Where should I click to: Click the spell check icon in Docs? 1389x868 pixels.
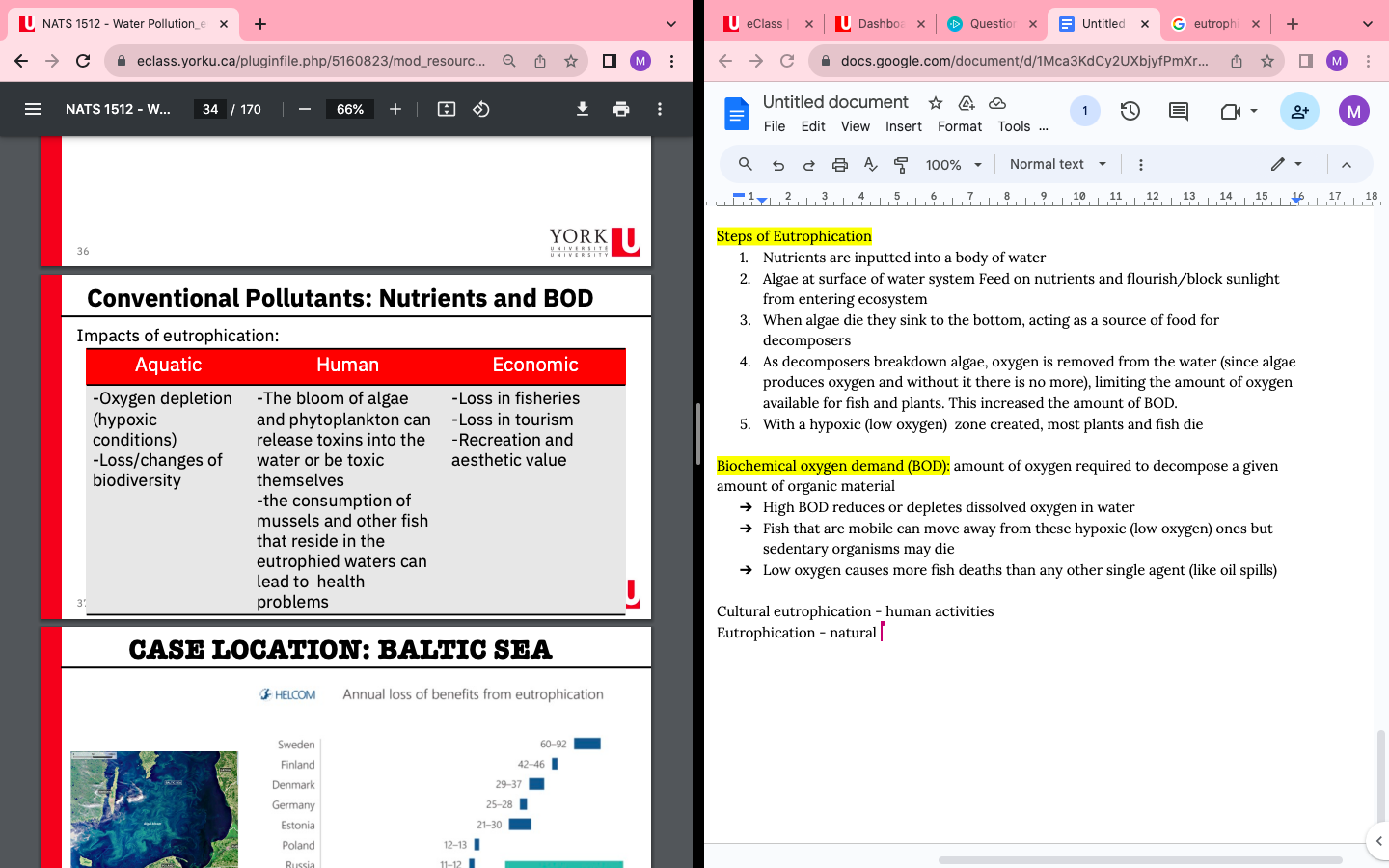click(x=870, y=165)
